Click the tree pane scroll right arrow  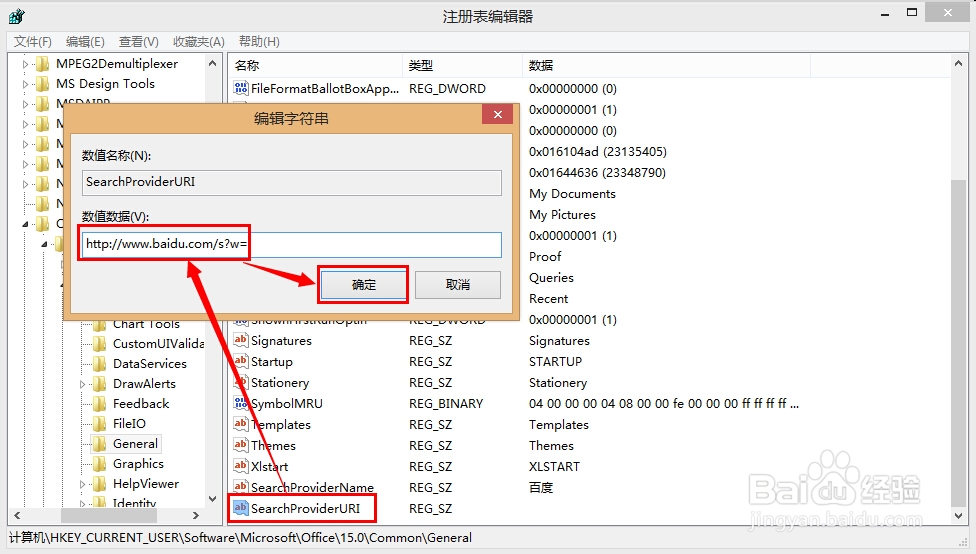pyautogui.click(x=196, y=515)
